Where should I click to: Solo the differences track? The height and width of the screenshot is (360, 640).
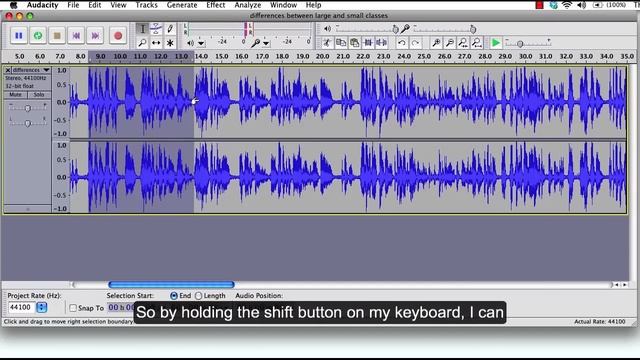point(39,95)
